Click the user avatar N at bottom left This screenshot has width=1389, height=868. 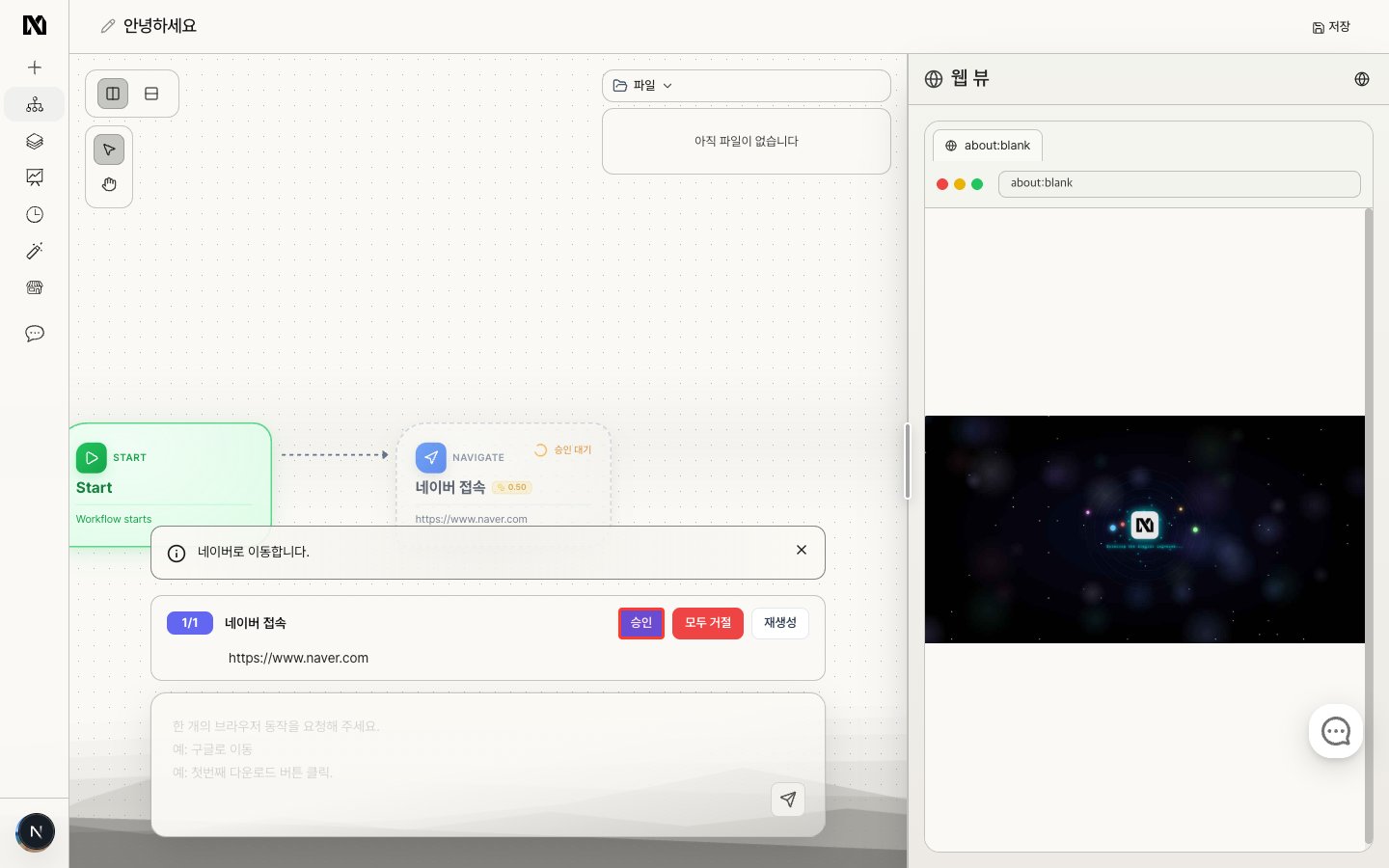pyautogui.click(x=36, y=831)
